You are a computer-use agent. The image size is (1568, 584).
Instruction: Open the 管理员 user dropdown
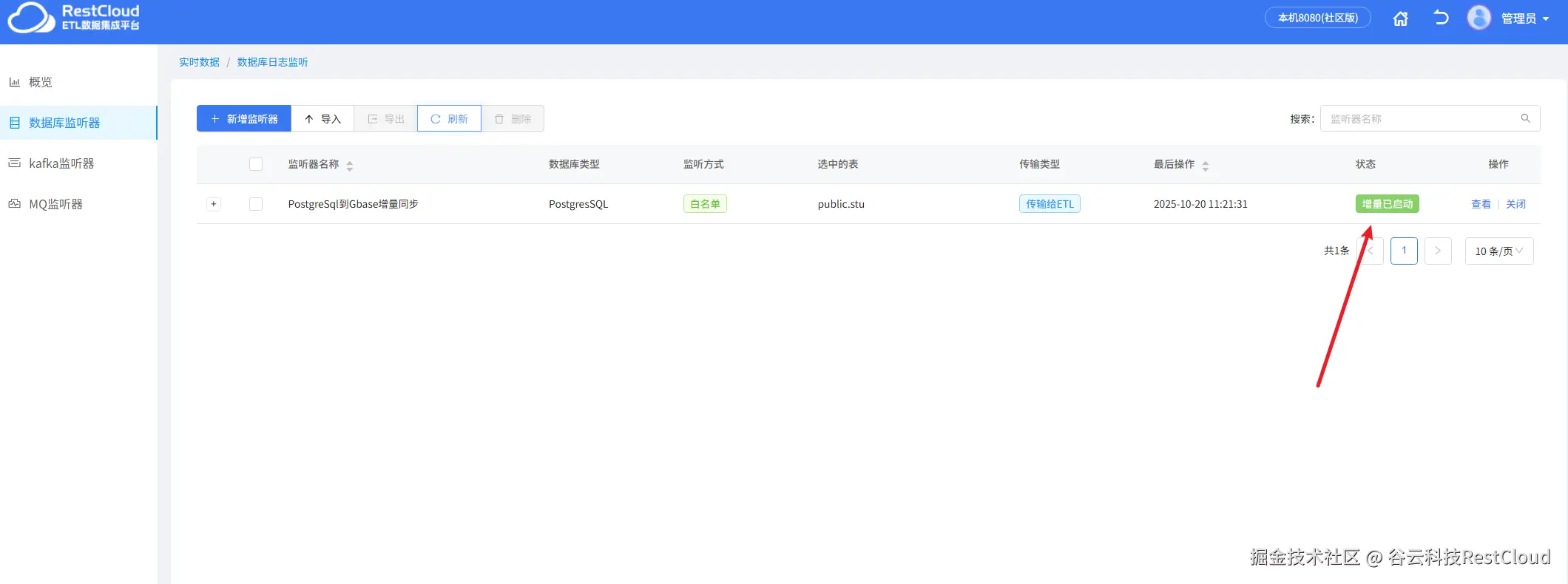coord(1524,18)
